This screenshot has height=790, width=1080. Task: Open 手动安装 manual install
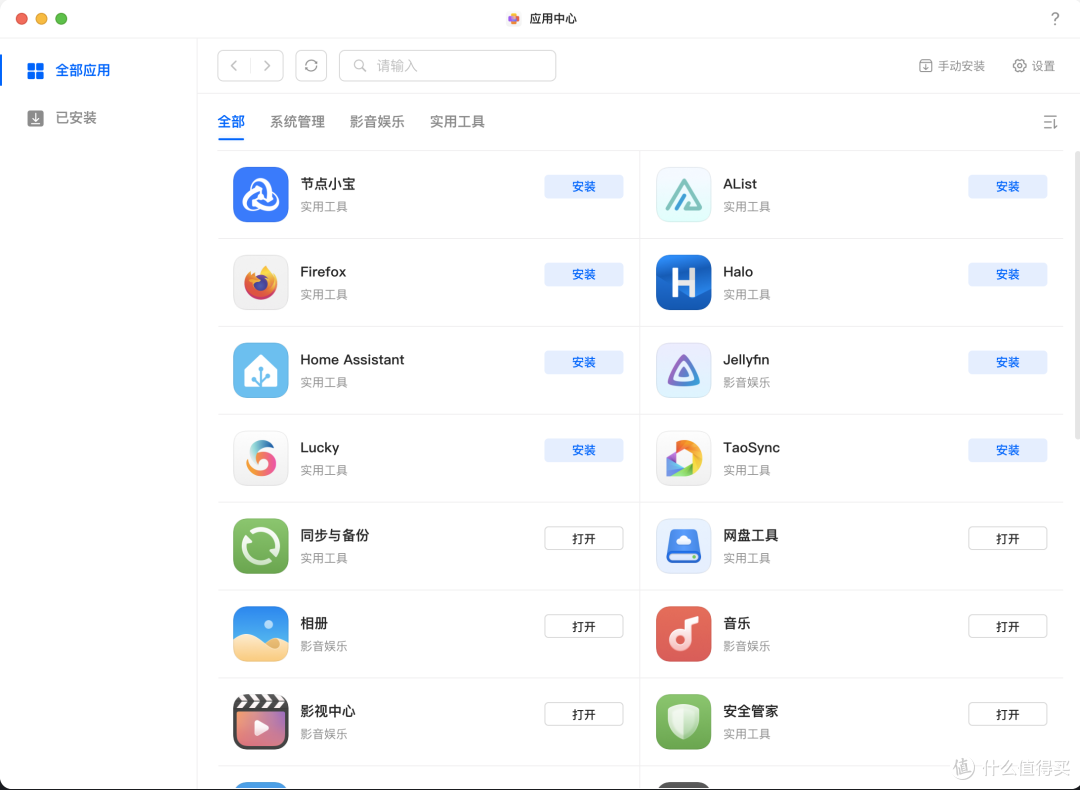[952, 65]
